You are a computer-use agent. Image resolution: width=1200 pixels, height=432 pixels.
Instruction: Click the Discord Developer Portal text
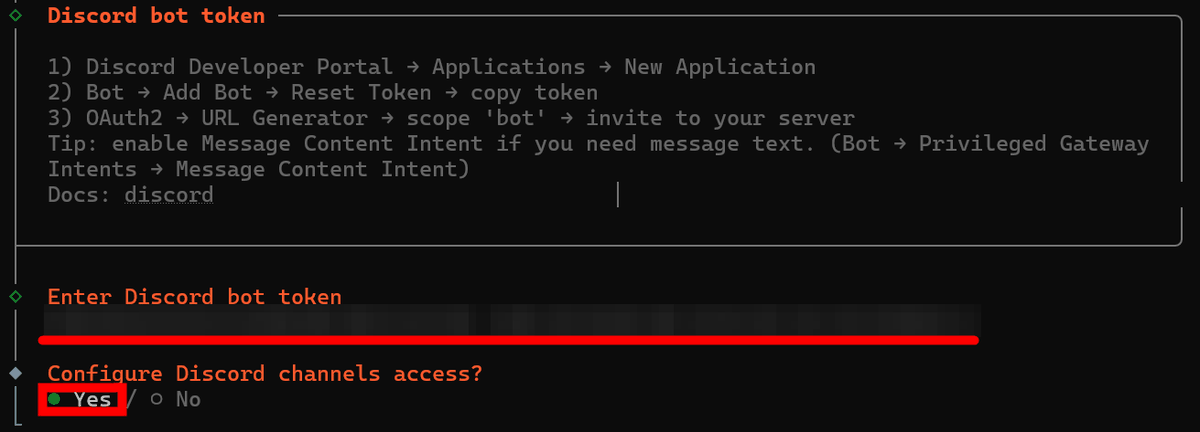[x=239, y=67]
